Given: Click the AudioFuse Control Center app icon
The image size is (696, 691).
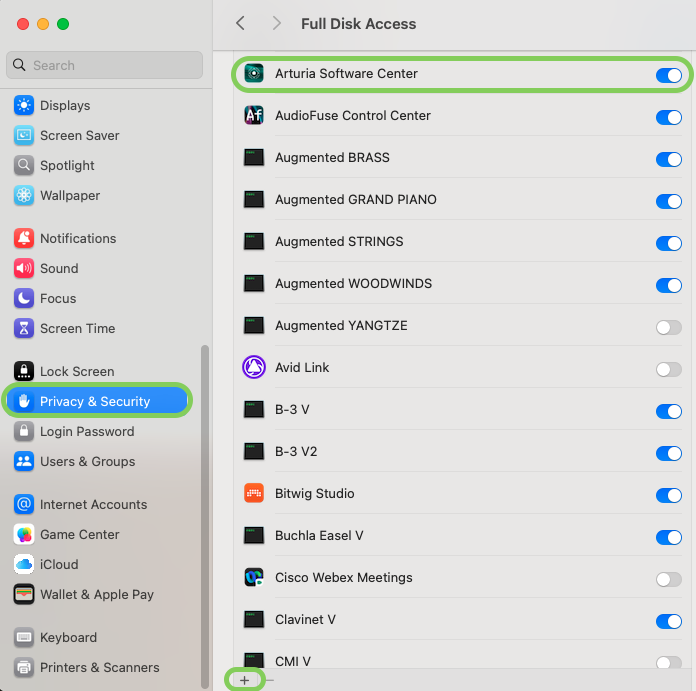Looking at the screenshot, I should [254, 115].
